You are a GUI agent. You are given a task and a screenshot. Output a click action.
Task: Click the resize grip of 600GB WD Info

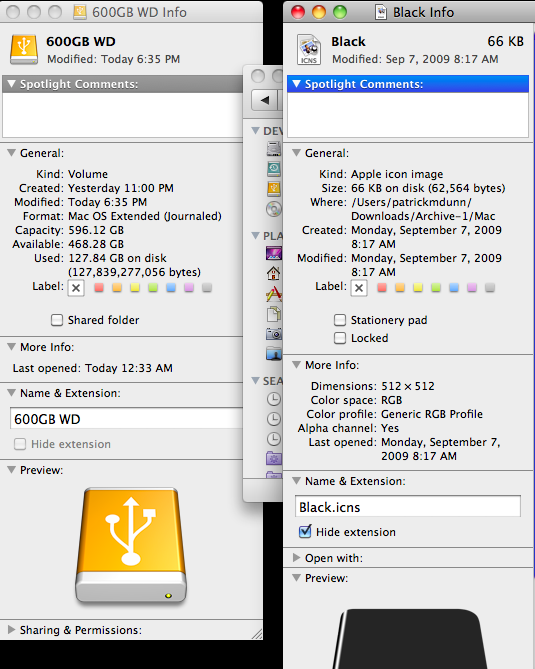[257, 634]
